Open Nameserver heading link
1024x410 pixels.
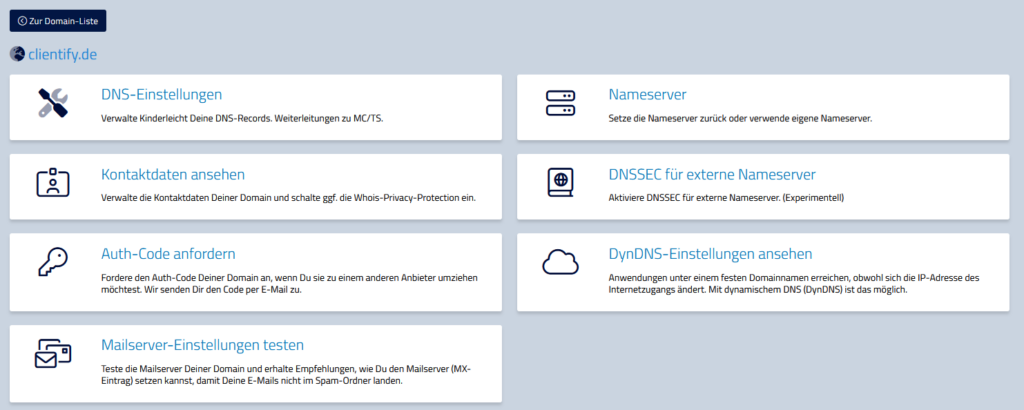pyautogui.click(x=647, y=95)
